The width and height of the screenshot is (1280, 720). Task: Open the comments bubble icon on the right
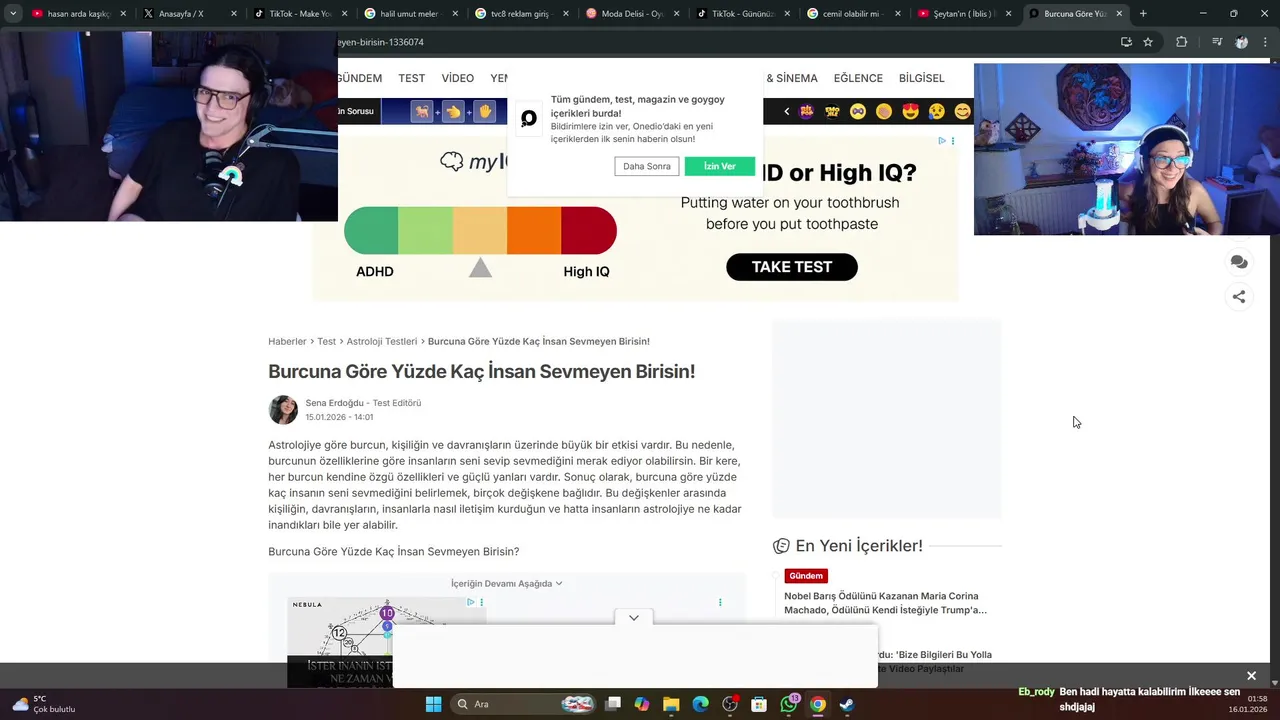click(1239, 262)
